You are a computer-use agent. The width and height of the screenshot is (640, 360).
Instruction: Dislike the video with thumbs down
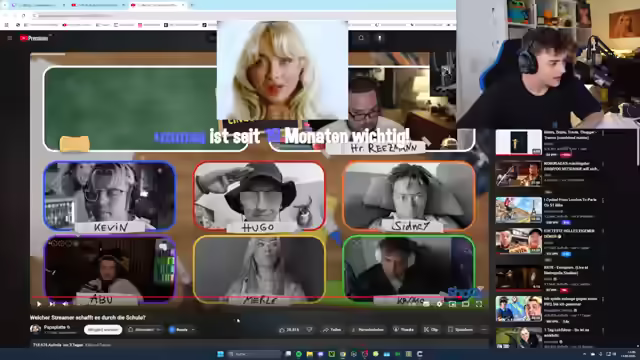309,329
